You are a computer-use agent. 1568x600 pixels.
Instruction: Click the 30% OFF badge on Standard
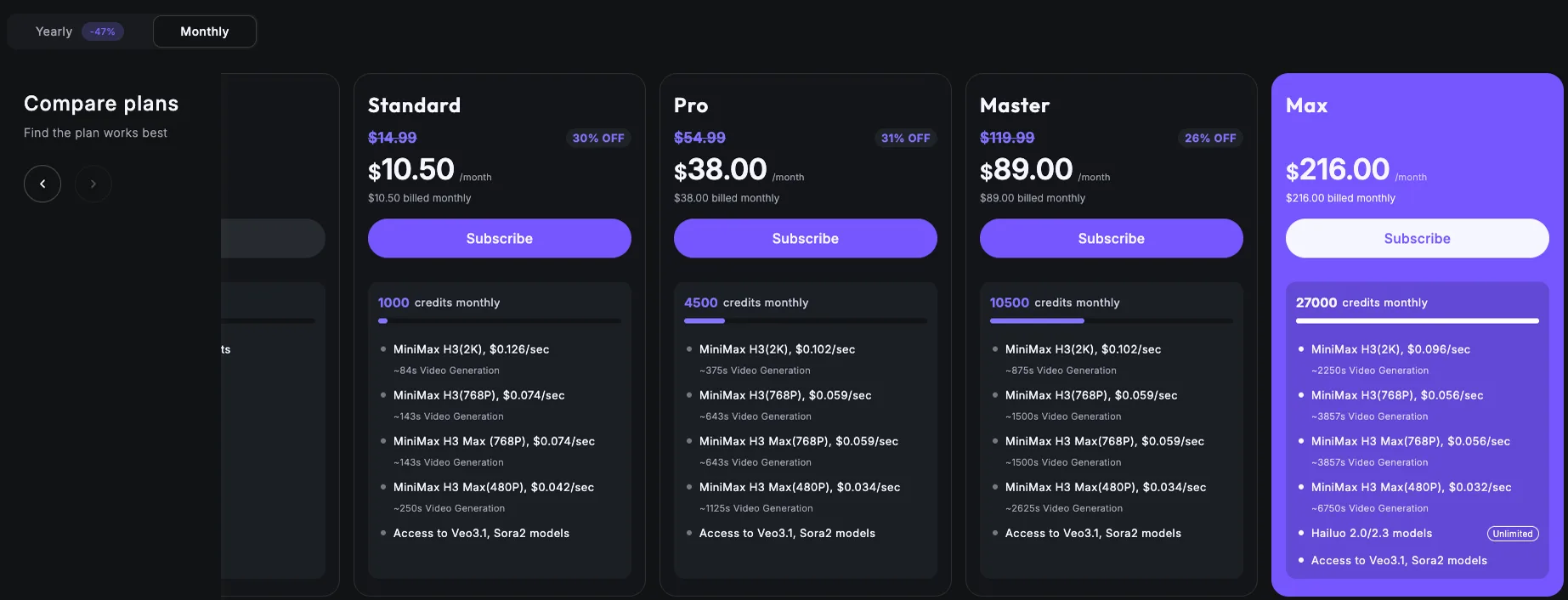point(598,138)
